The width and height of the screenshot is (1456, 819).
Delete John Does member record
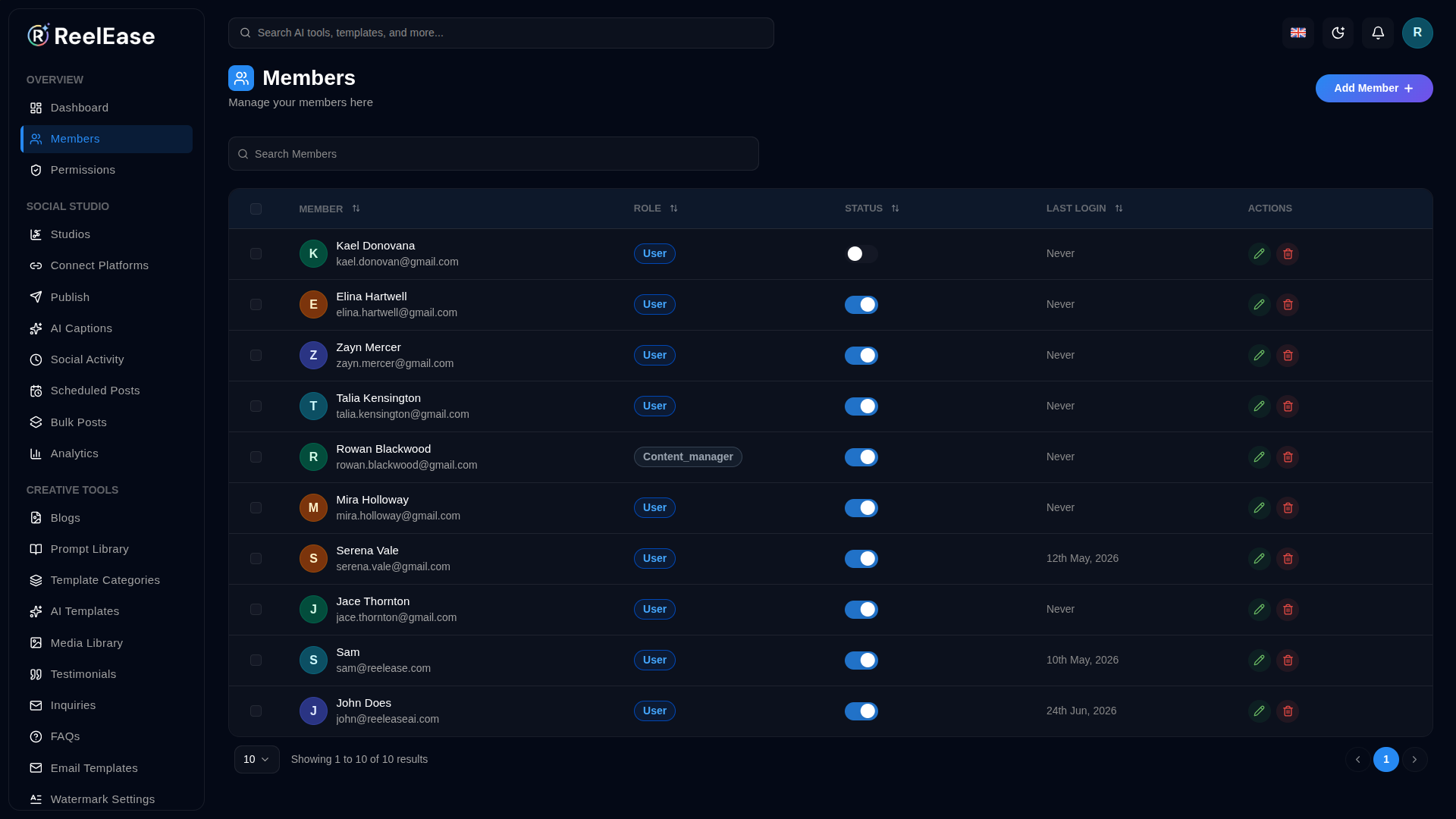(x=1288, y=711)
